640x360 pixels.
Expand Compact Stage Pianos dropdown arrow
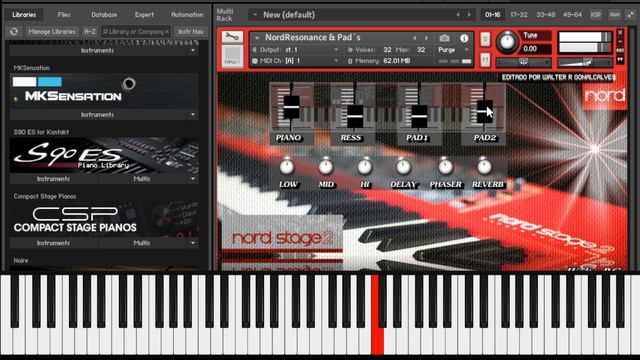(x=193, y=243)
